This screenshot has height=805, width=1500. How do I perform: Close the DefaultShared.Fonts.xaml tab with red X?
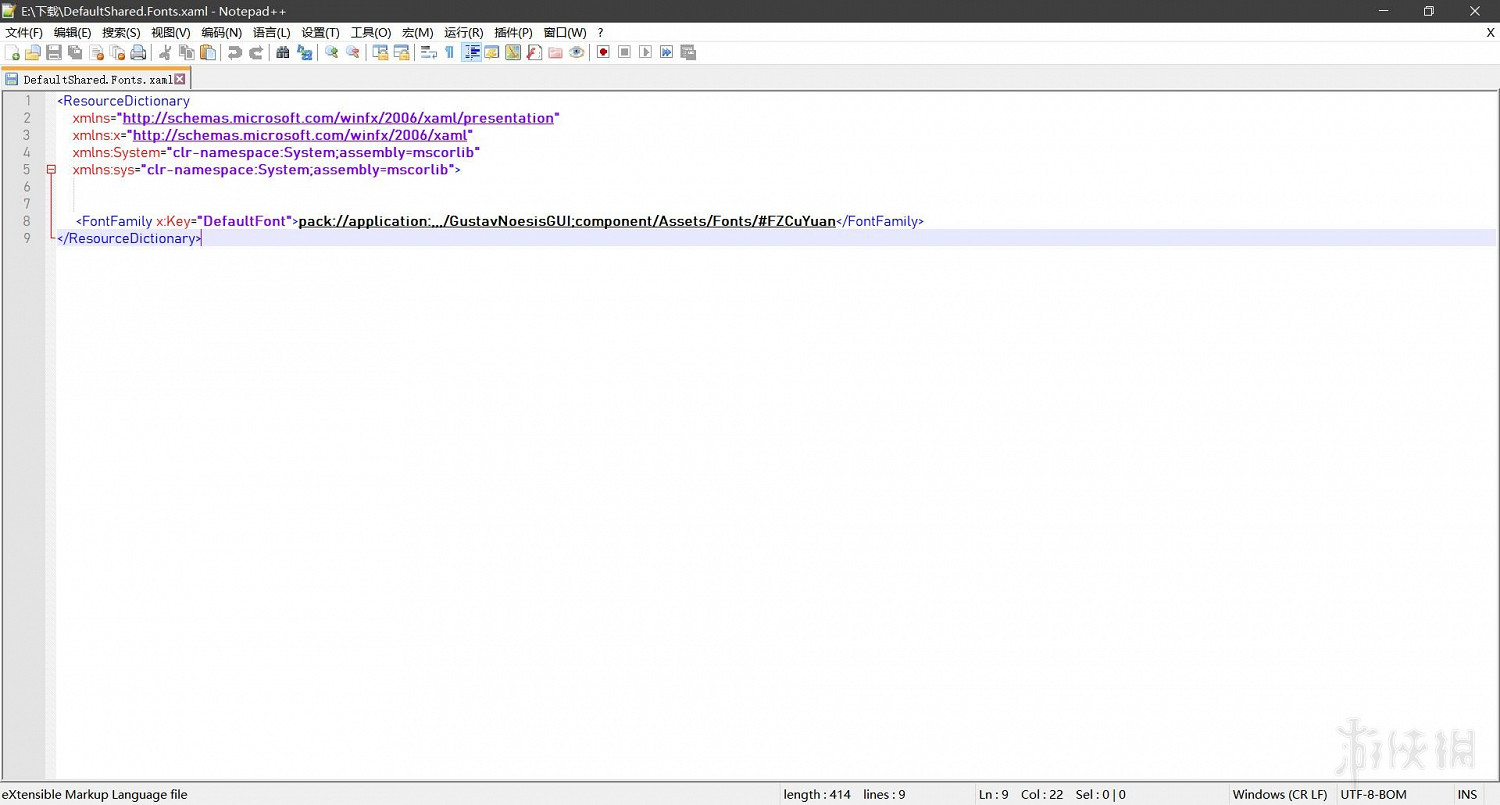(180, 79)
